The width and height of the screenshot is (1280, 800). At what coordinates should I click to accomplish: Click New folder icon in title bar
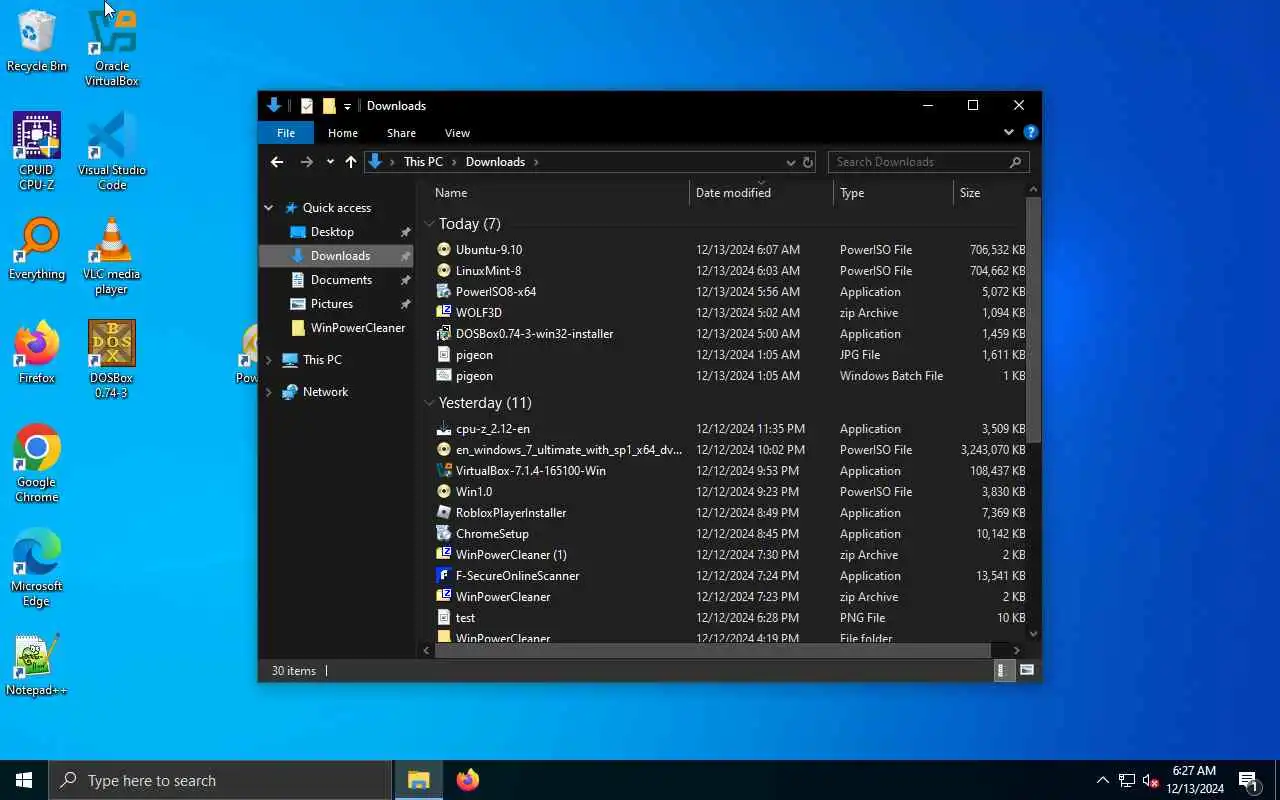pos(328,106)
